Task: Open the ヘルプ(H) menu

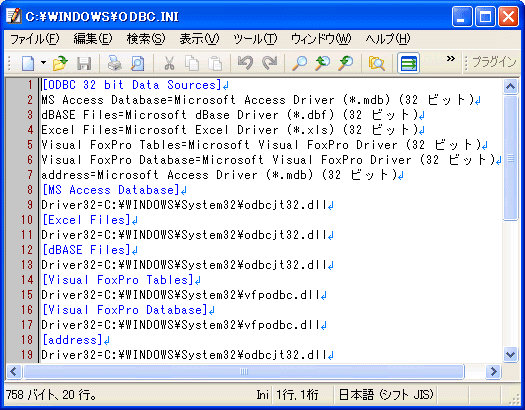Action: click(x=388, y=39)
